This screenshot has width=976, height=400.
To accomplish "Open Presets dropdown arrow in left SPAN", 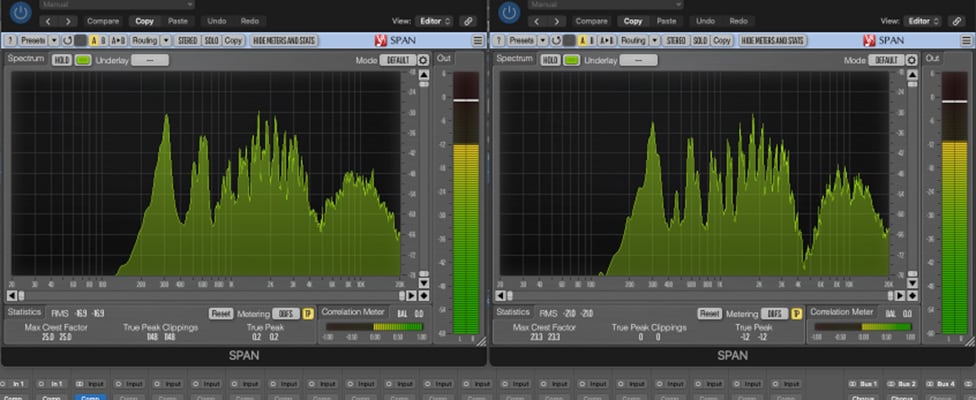I will (54, 40).
